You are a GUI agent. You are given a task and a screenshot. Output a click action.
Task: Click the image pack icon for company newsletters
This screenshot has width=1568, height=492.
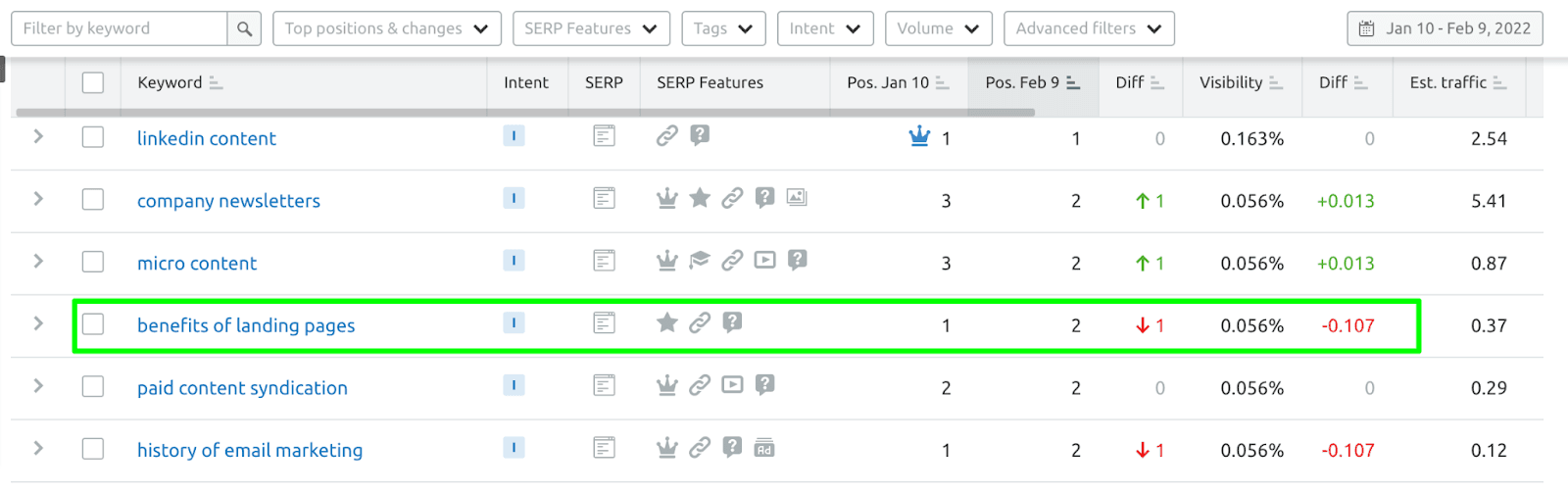[x=797, y=198]
